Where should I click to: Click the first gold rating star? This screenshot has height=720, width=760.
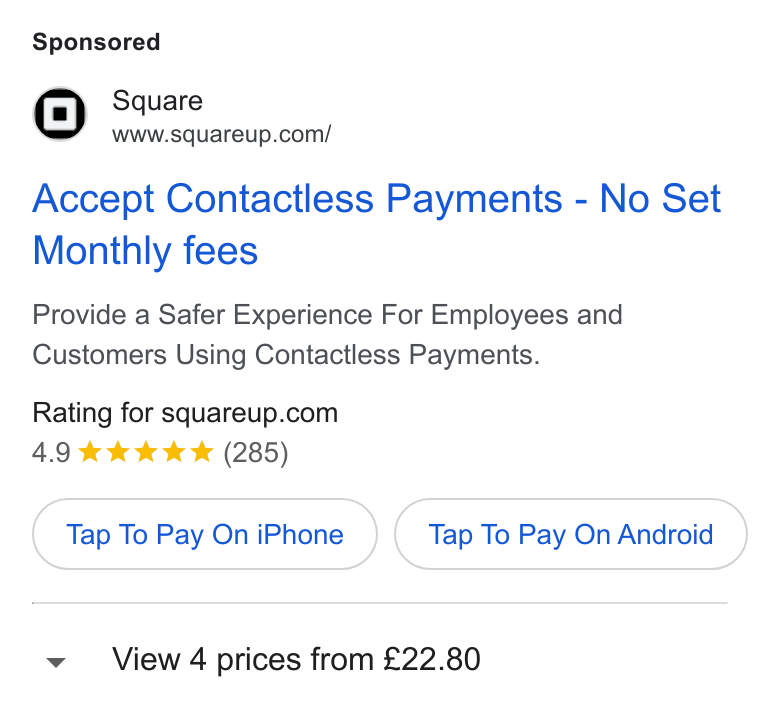90,452
